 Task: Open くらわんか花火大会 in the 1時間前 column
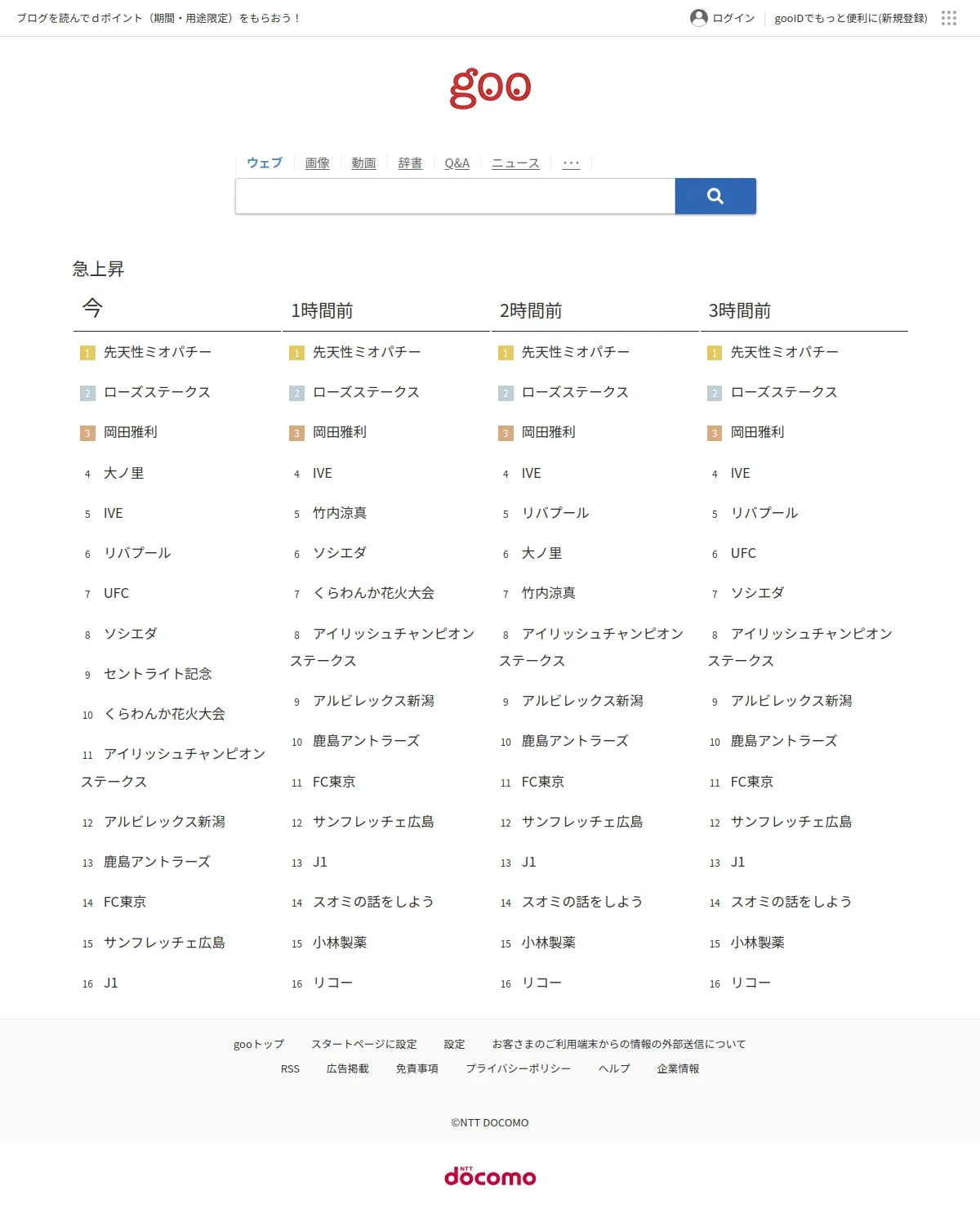(x=373, y=593)
